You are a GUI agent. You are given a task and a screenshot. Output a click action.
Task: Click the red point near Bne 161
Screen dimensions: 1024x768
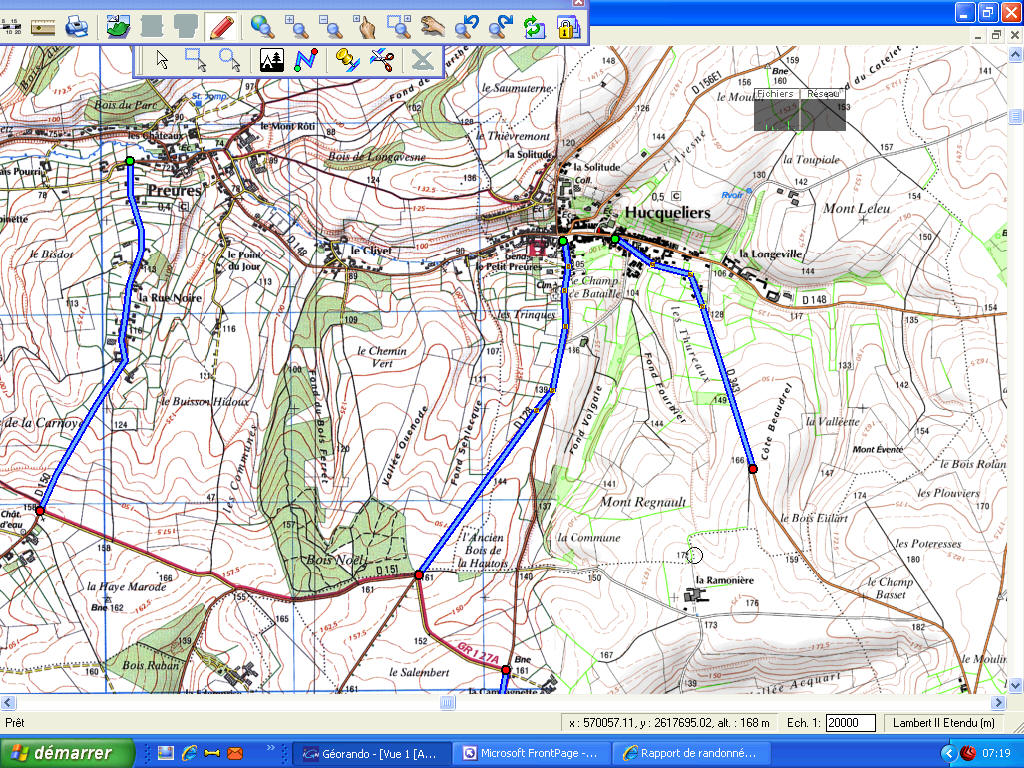[505, 670]
